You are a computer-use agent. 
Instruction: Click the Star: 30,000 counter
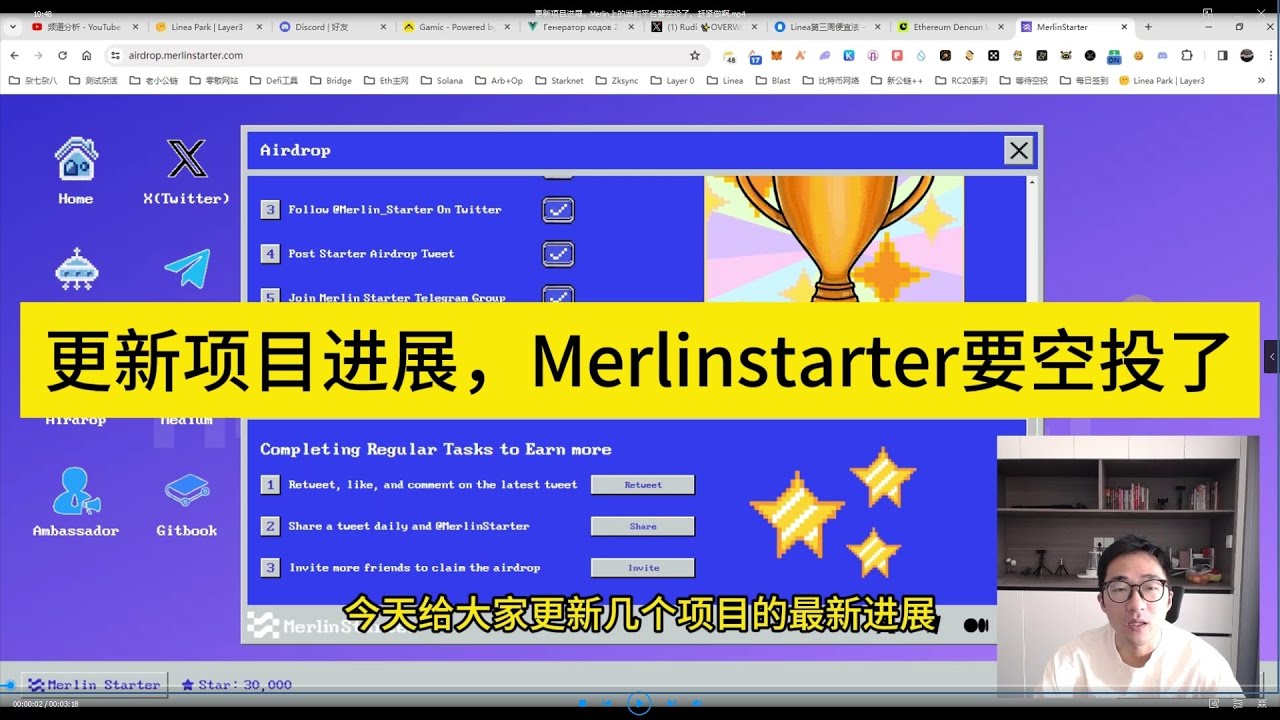coord(237,685)
